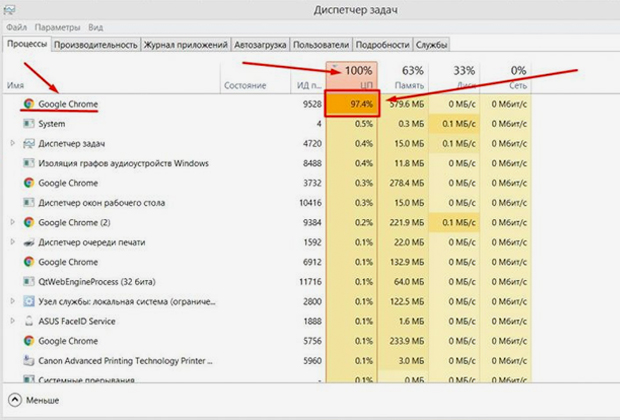
Task: Open the Автозагрузка tab
Action: coord(260,45)
